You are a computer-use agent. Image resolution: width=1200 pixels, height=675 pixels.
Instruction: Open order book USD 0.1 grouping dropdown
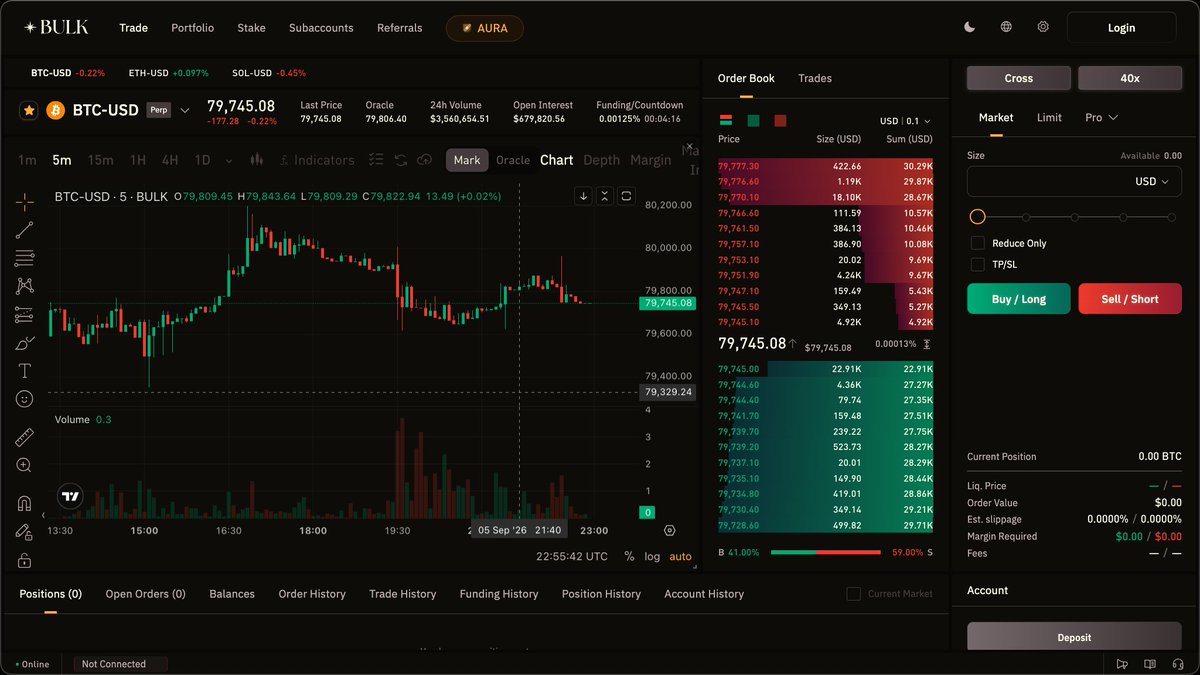point(905,121)
